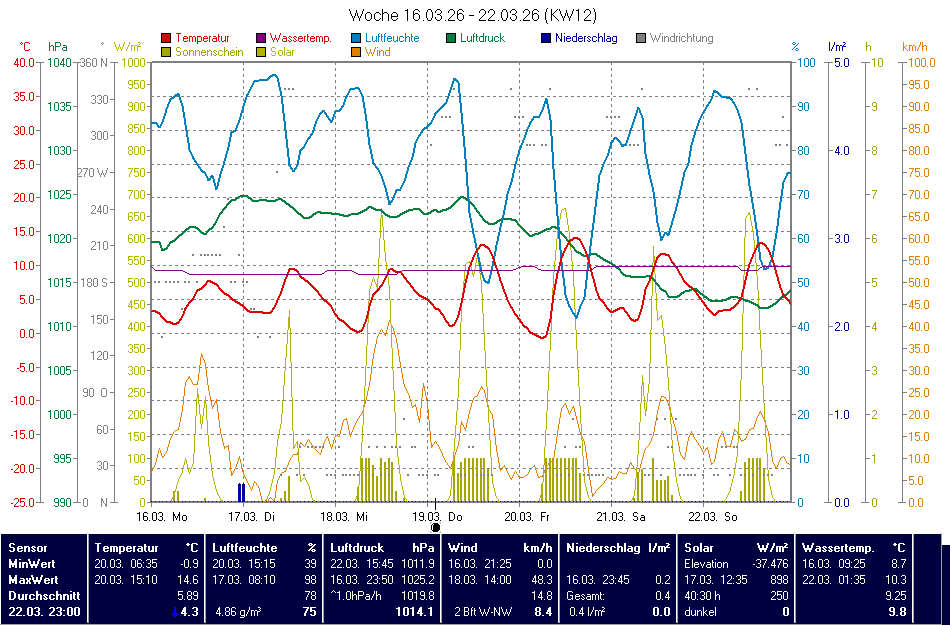Click the dark blue Niederschlag legend swatch
The width and height of the screenshot is (950, 625).
tap(546, 39)
